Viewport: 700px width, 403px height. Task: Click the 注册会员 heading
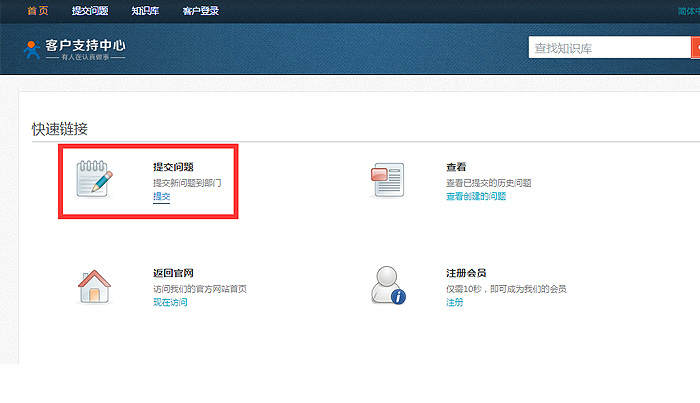(x=466, y=273)
